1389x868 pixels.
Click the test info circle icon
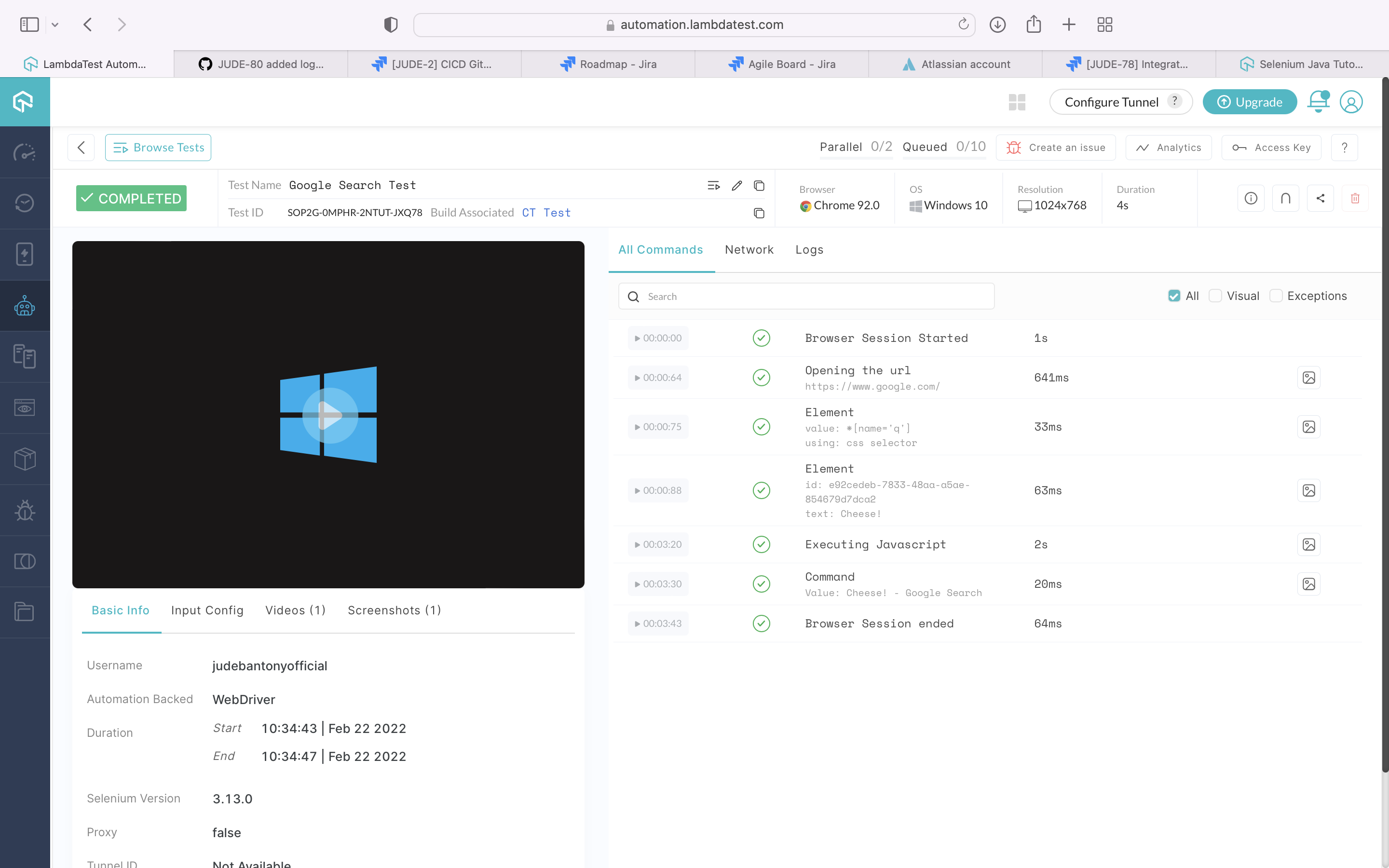pos(1251,198)
